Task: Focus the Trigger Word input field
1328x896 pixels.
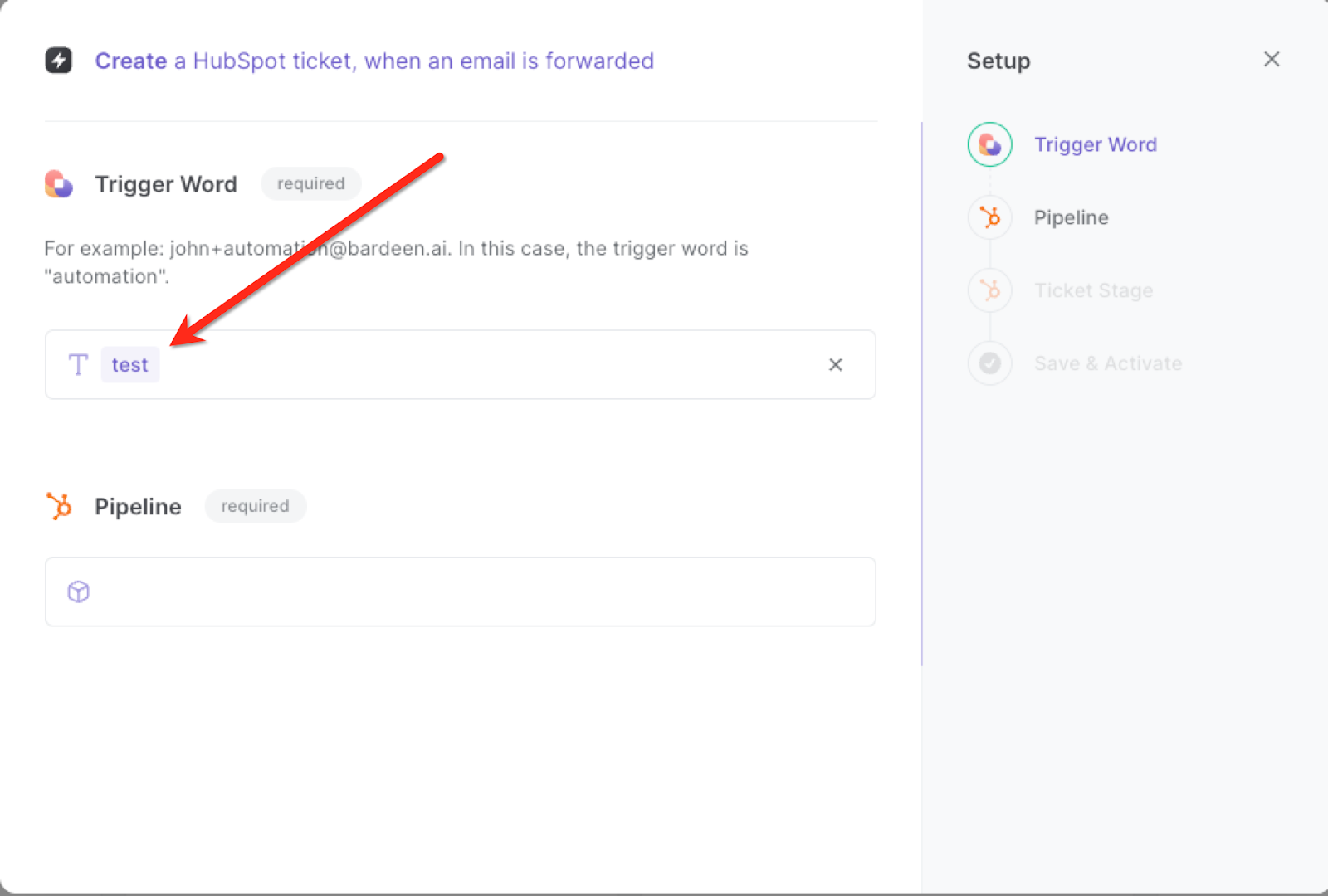Action: click(461, 364)
